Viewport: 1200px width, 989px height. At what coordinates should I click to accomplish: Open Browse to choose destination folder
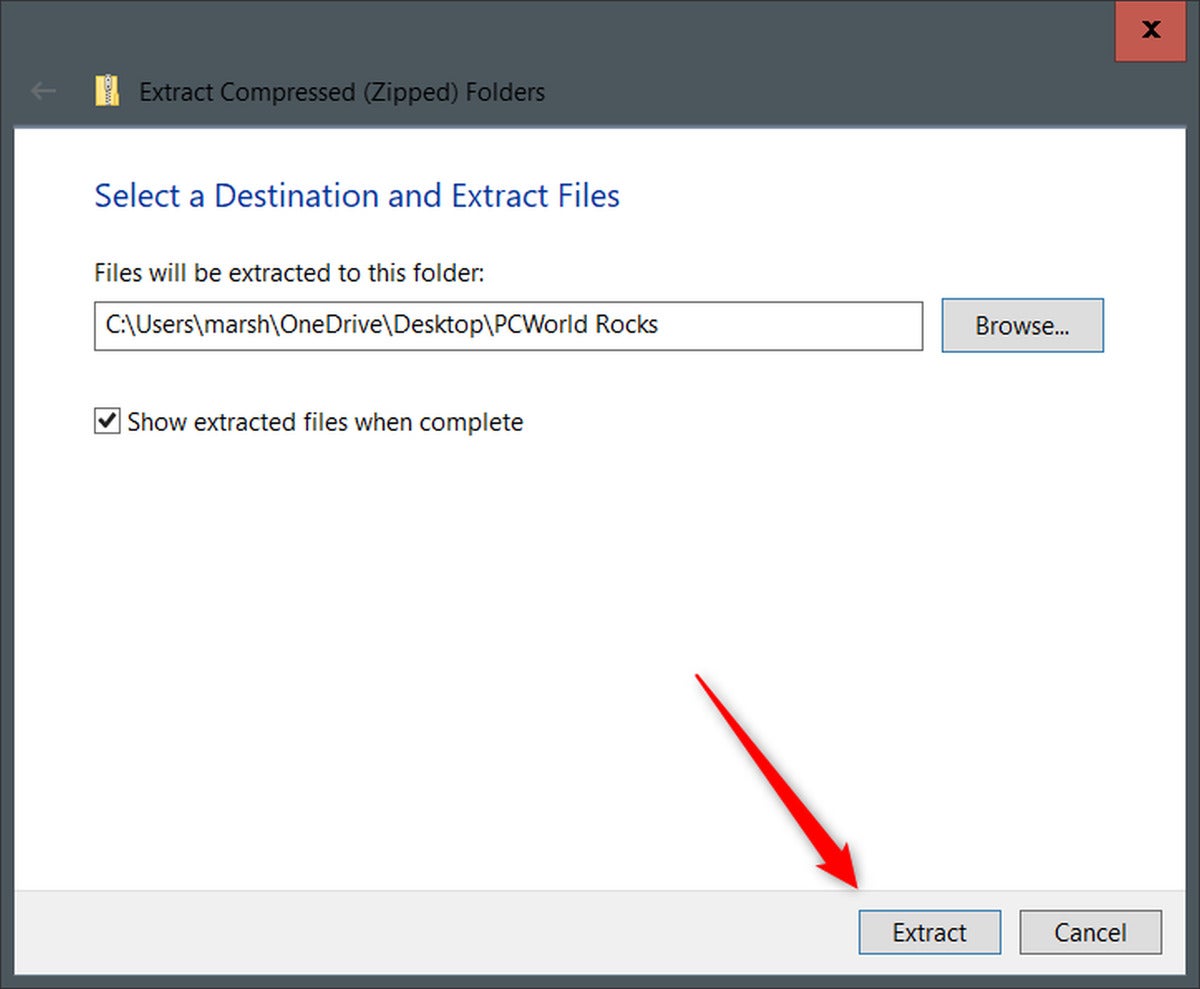[1022, 325]
